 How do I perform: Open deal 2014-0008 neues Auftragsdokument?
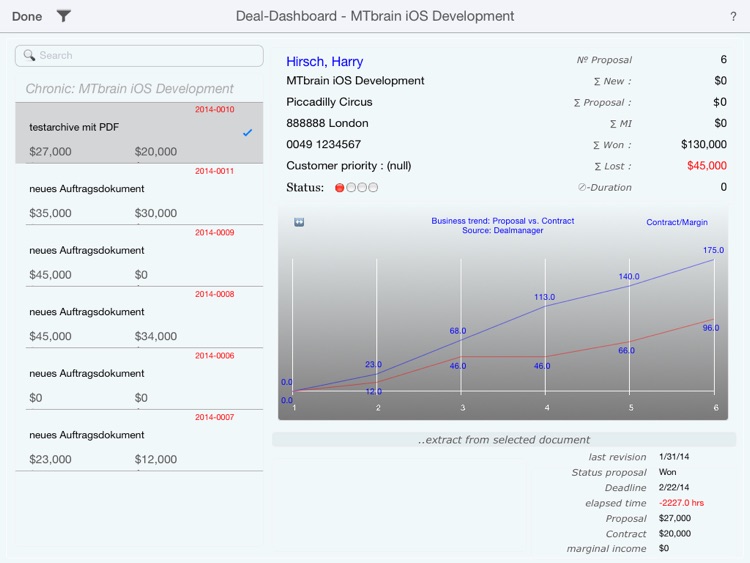(139, 318)
